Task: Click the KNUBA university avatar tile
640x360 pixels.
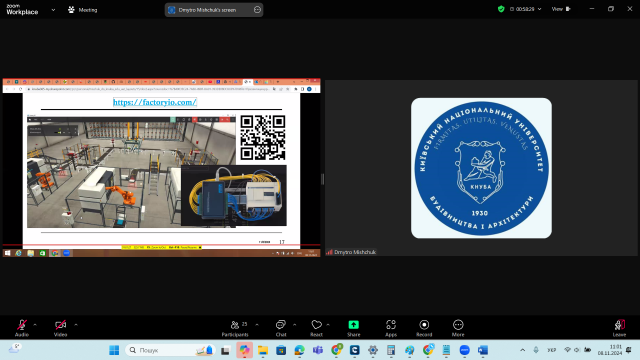Action: 481,168
